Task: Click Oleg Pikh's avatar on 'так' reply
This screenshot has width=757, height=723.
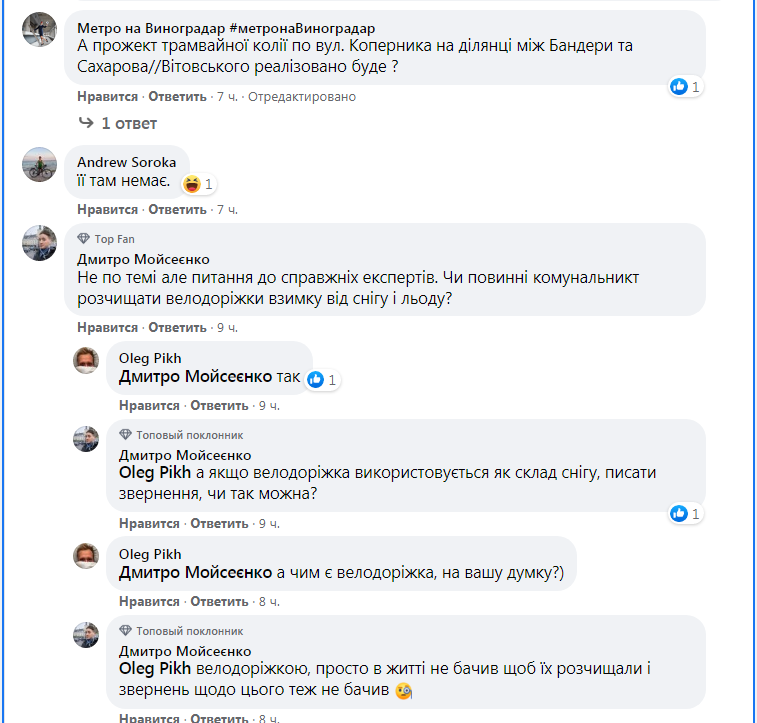Action: coord(86,360)
